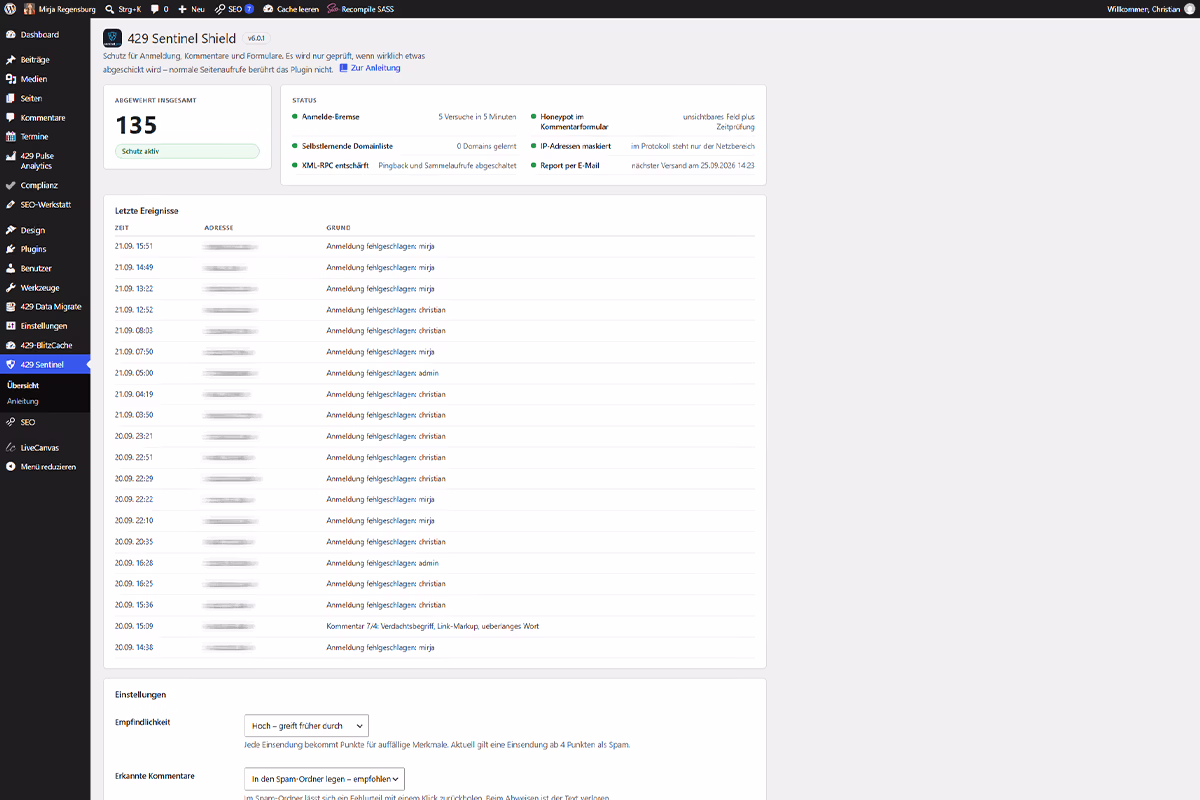Click the plus icon next to Neu

182,8
